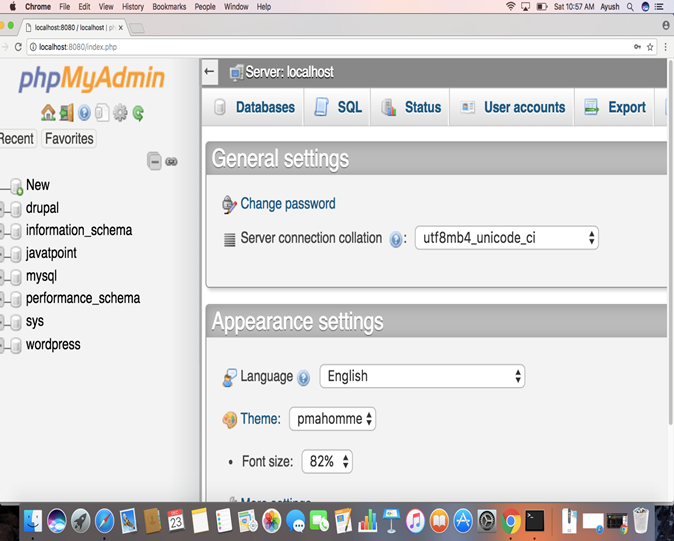Expand the wordpress database node
The image size is (674, 541).
[2, 345]
